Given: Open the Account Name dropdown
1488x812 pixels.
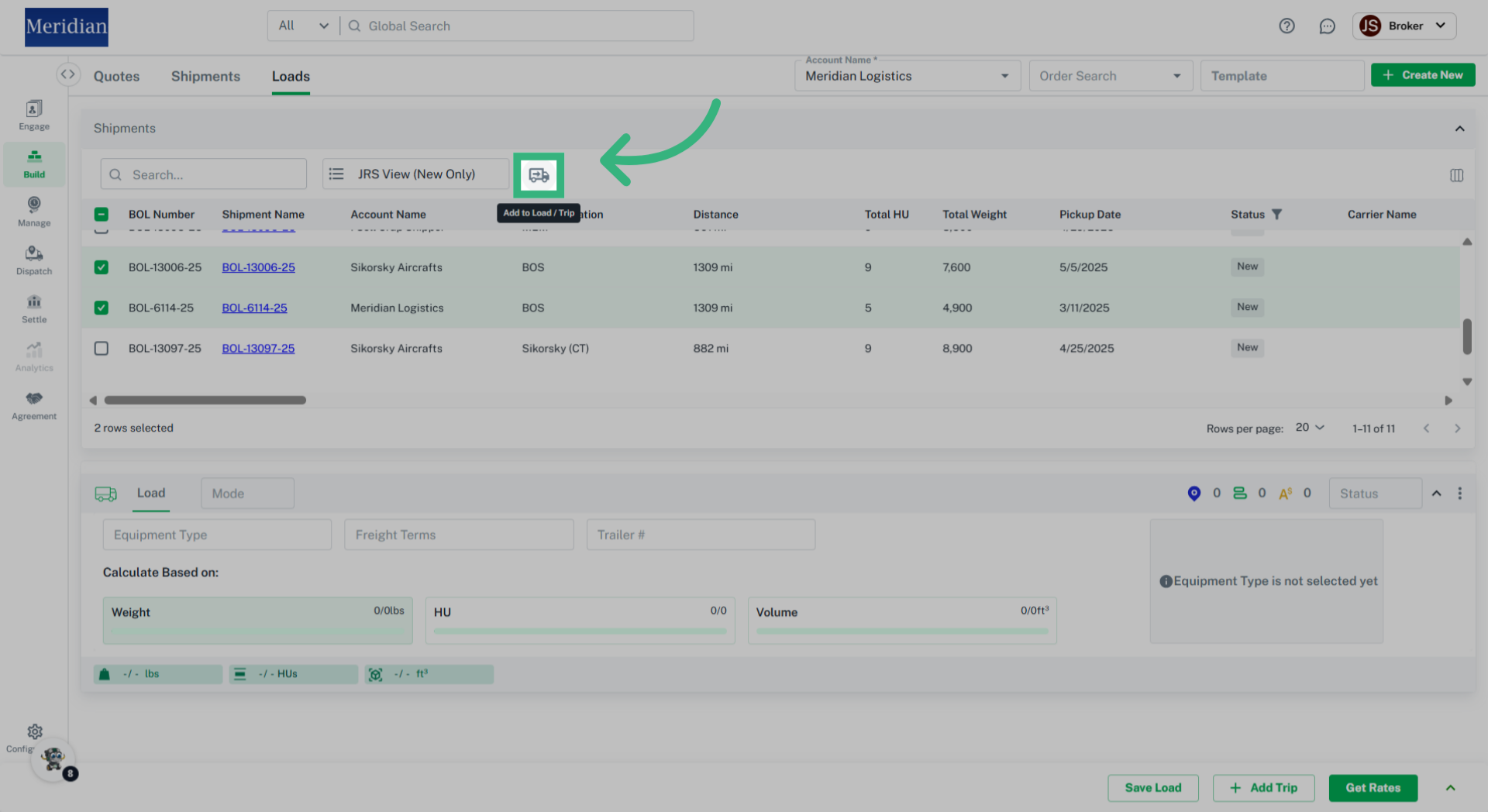Looking at the screenshot, I should [x=907, y=76].
